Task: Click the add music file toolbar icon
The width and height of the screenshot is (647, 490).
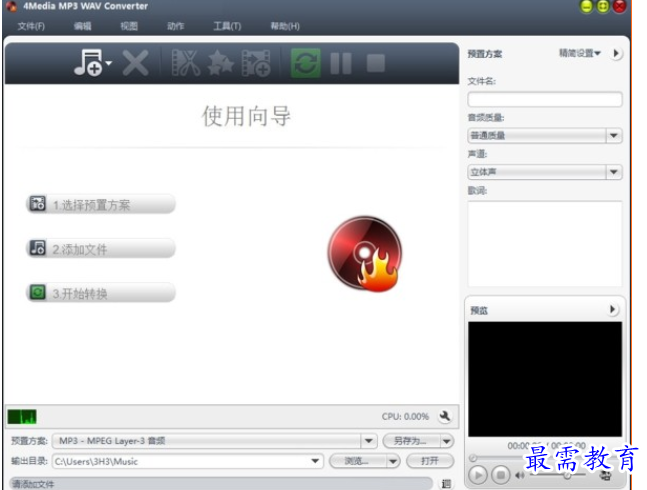Action: click(88, 63)
